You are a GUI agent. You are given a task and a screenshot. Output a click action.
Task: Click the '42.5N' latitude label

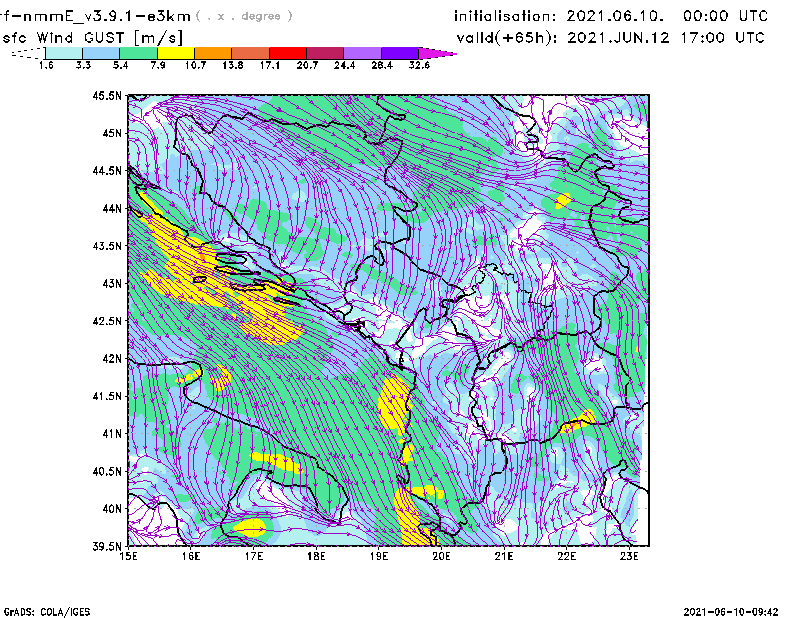coord(107,321)
